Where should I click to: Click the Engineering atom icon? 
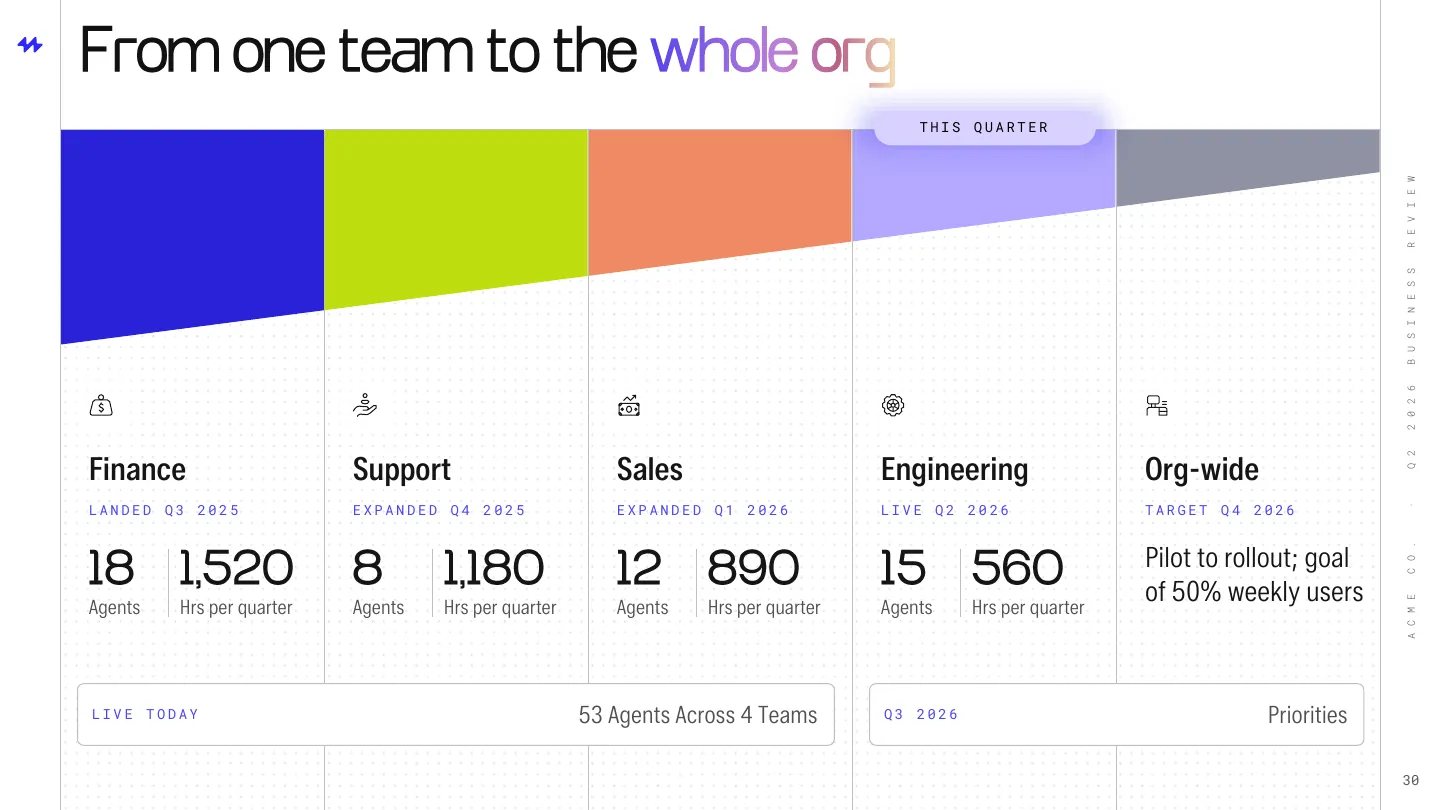(x=893, y=405)
